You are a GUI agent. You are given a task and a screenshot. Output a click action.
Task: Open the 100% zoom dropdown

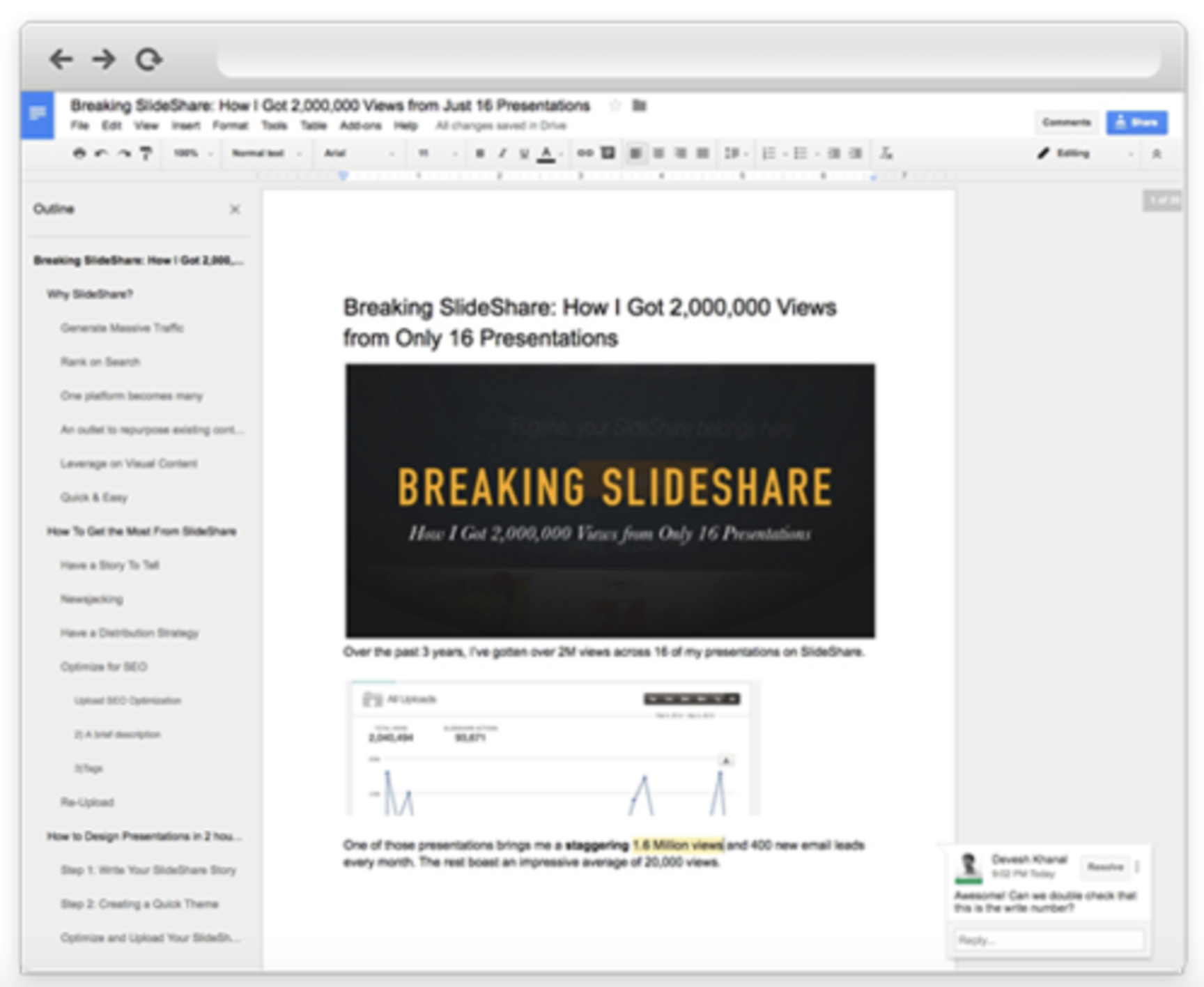(192, 153)
